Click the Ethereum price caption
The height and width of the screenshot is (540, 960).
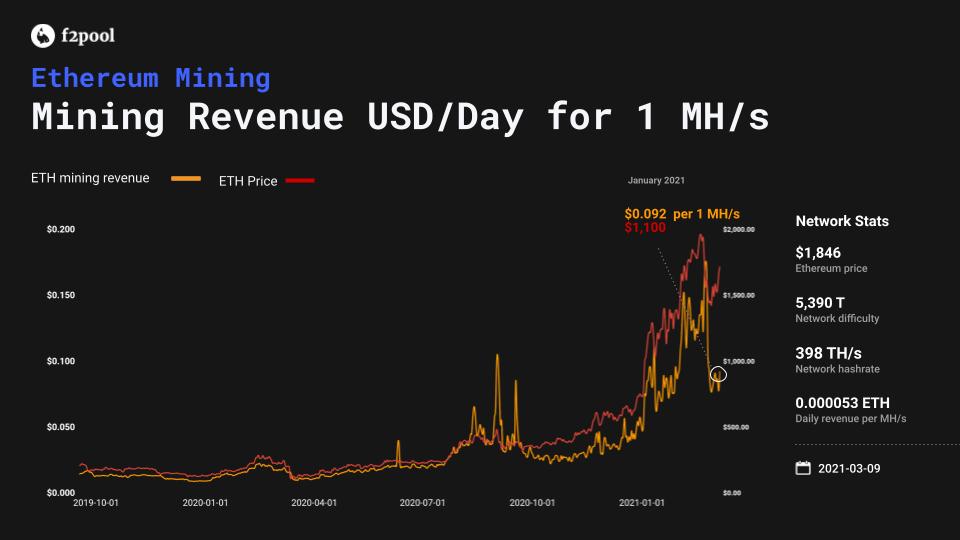click(831, 268)
